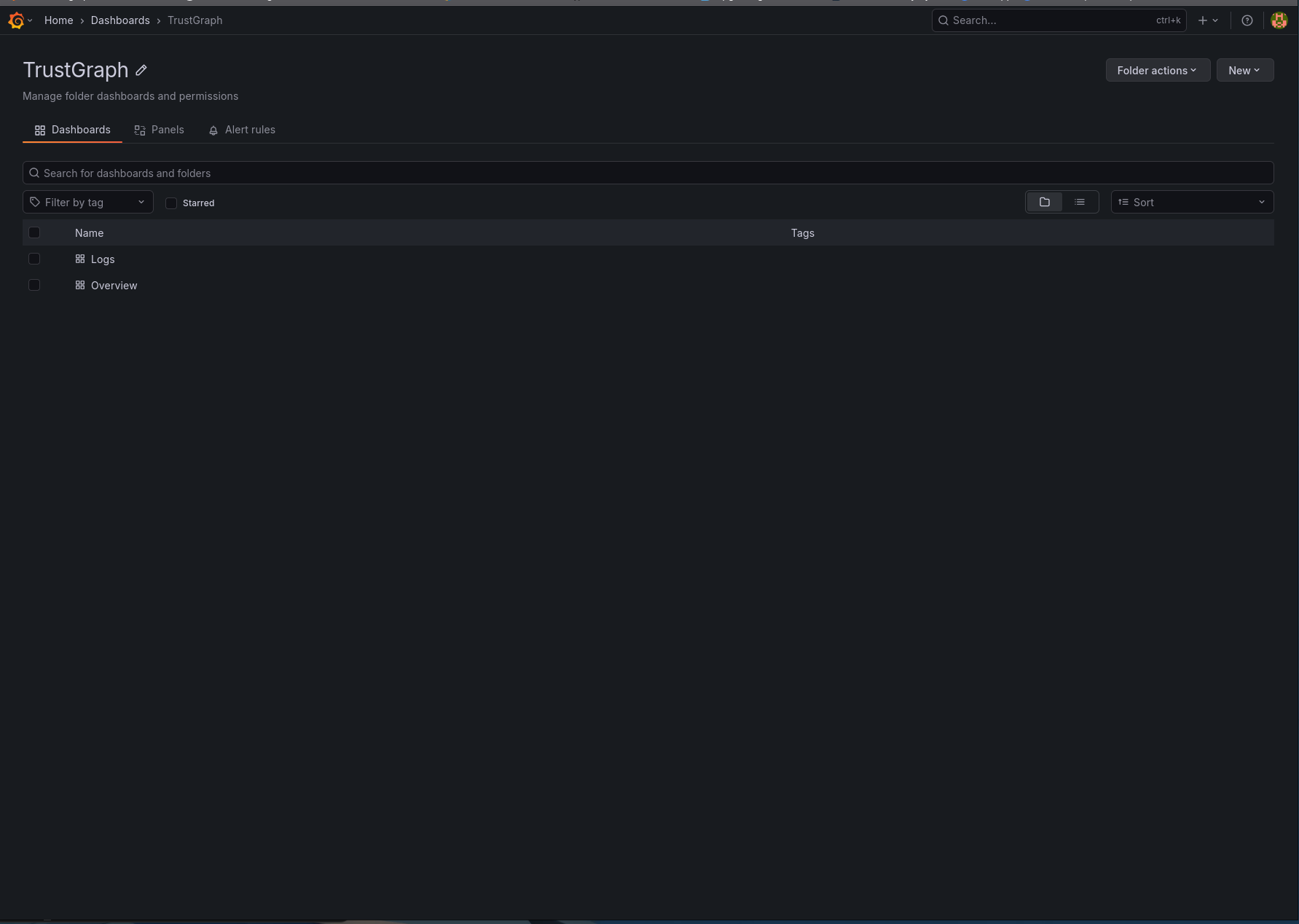Open the edit folder name pencil icon

(x=141, y=70)
